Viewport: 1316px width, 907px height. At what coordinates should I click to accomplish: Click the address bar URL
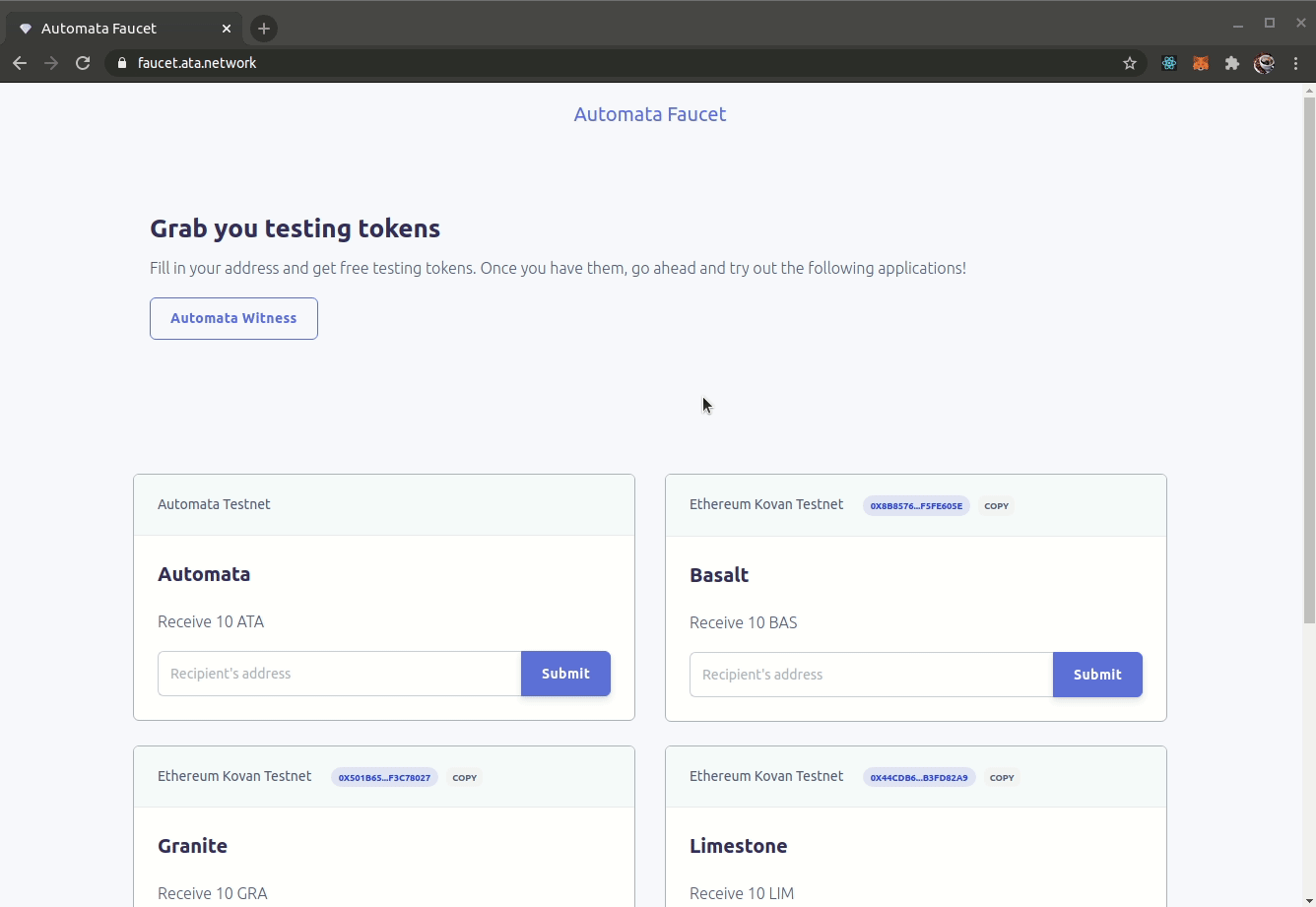click(x=197, y=63)
